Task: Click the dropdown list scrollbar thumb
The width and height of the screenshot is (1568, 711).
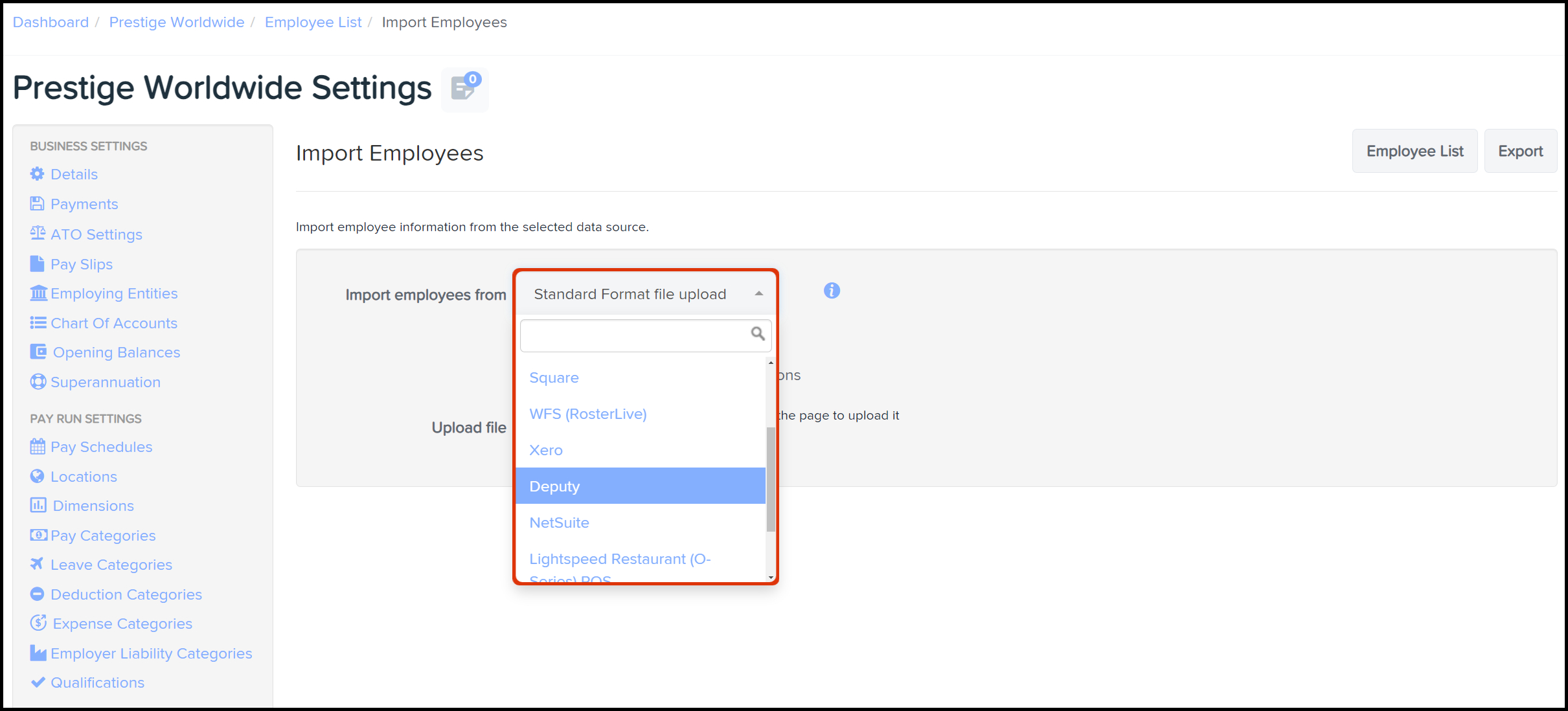Action: 771,479
